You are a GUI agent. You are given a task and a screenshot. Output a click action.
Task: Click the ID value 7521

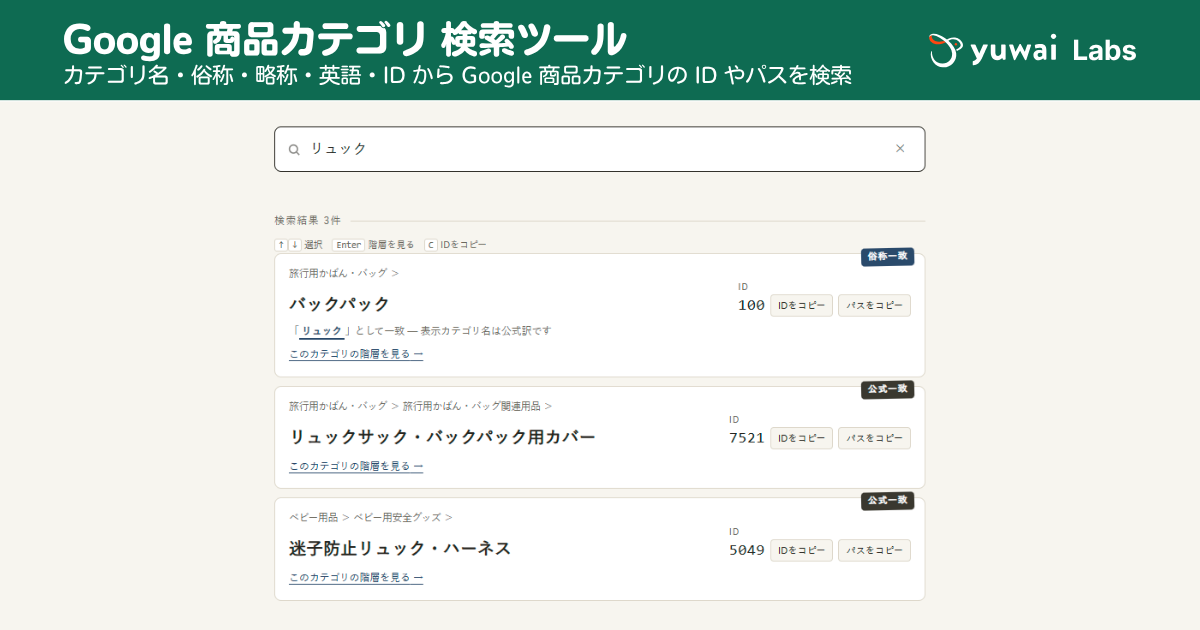[x=747, y=438]
